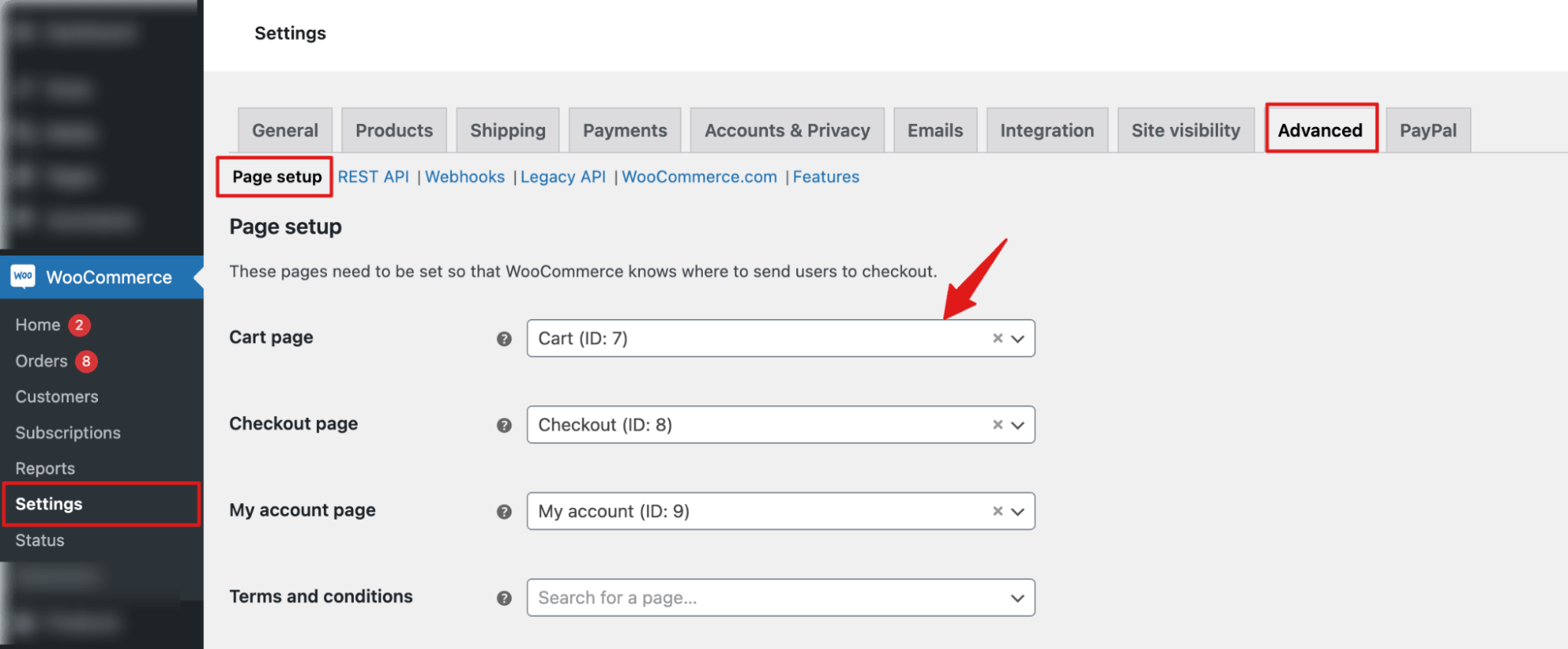Click the Orders notification badge showing 8
1568x649 pixels.
click(x=86, y=361)
